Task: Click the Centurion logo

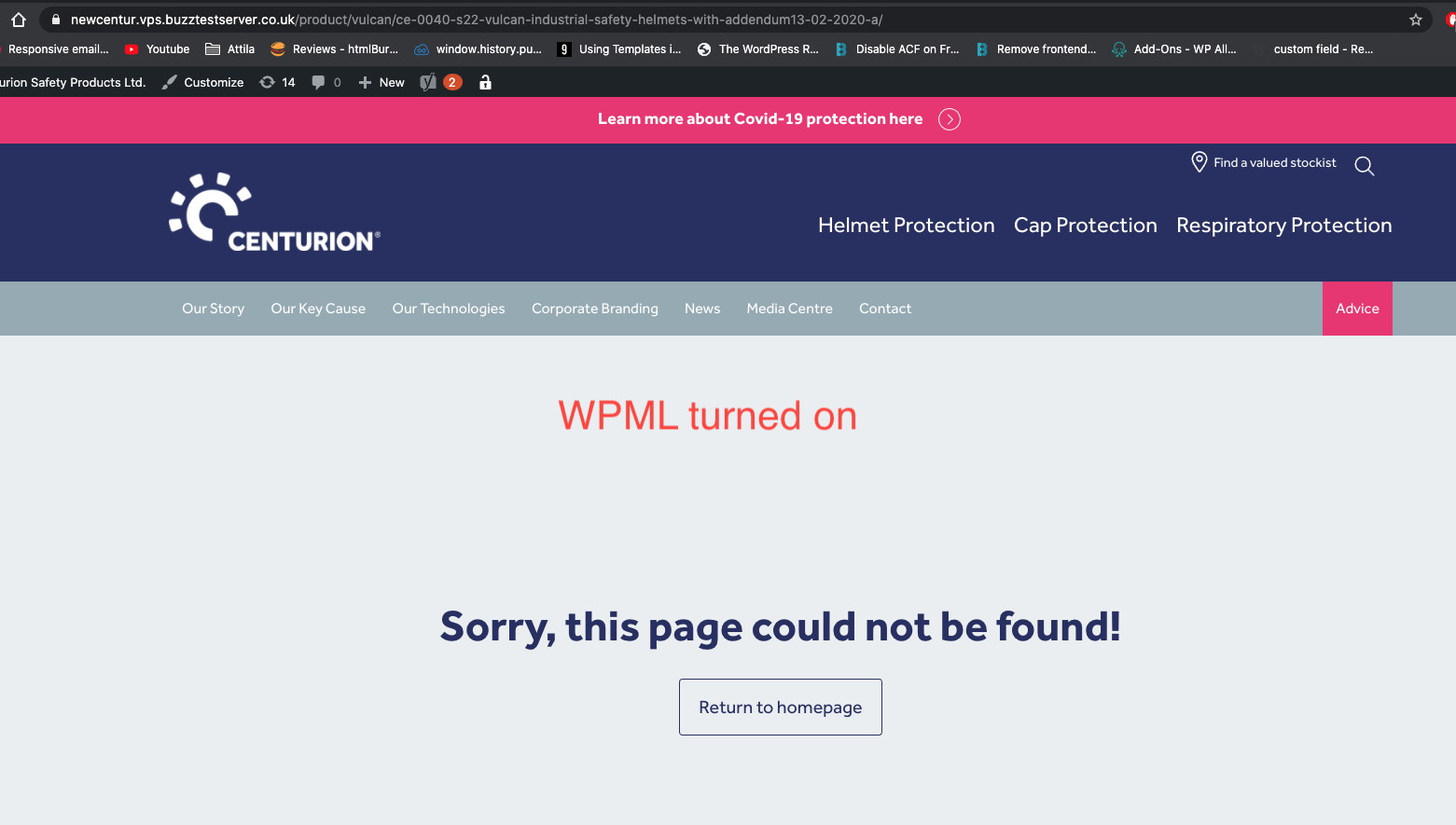Action: pos(274,213)
